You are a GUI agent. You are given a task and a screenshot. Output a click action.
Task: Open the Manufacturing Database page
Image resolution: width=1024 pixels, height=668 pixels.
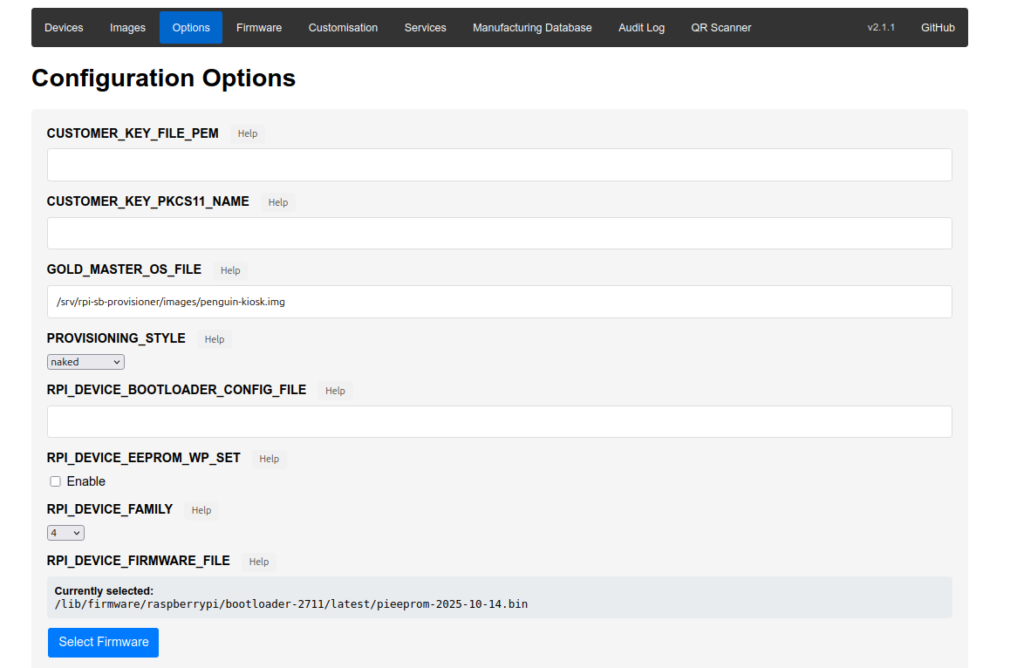click(532, 28)
